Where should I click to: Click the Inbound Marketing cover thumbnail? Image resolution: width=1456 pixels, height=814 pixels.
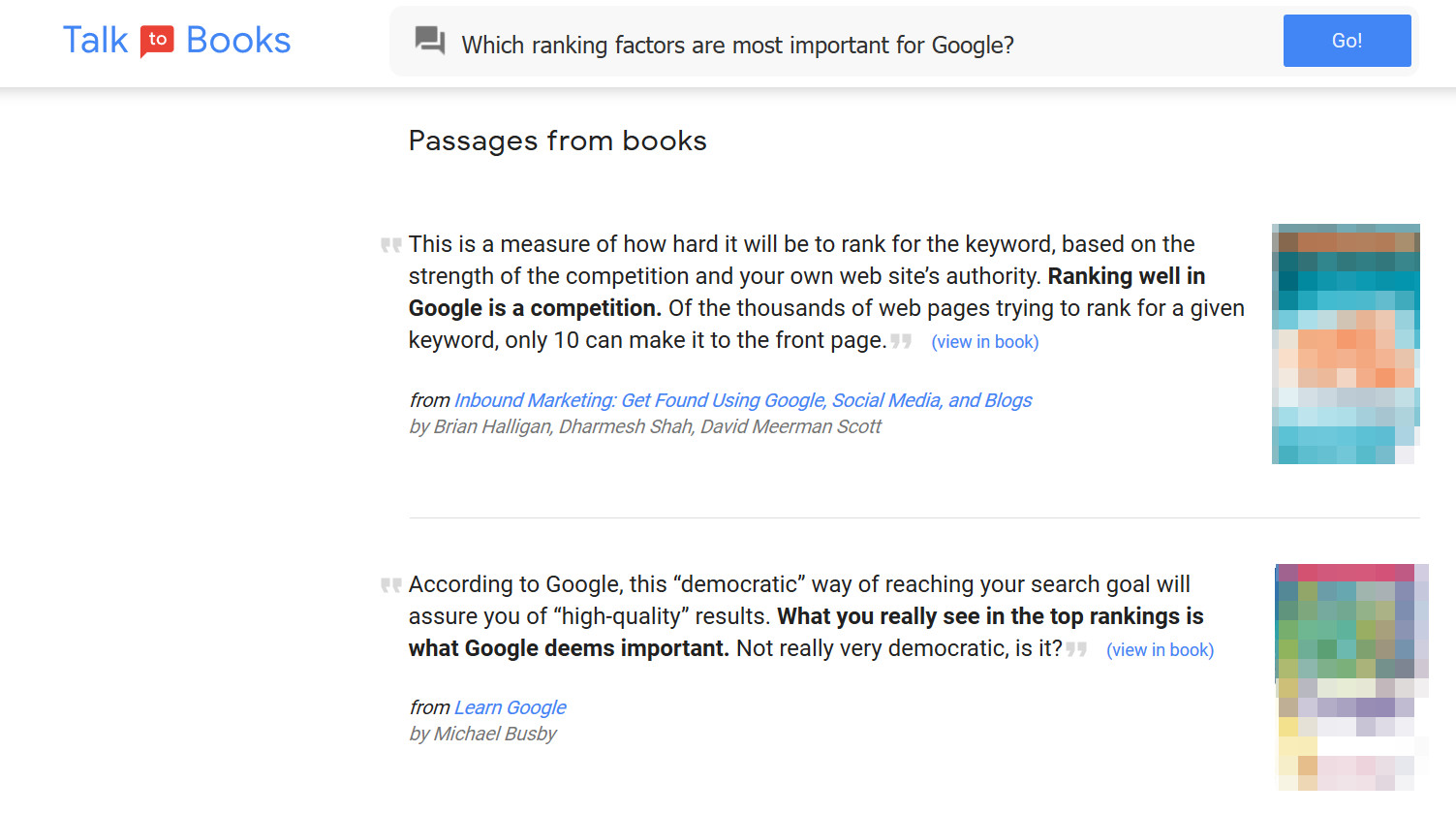coord(1346,344)
